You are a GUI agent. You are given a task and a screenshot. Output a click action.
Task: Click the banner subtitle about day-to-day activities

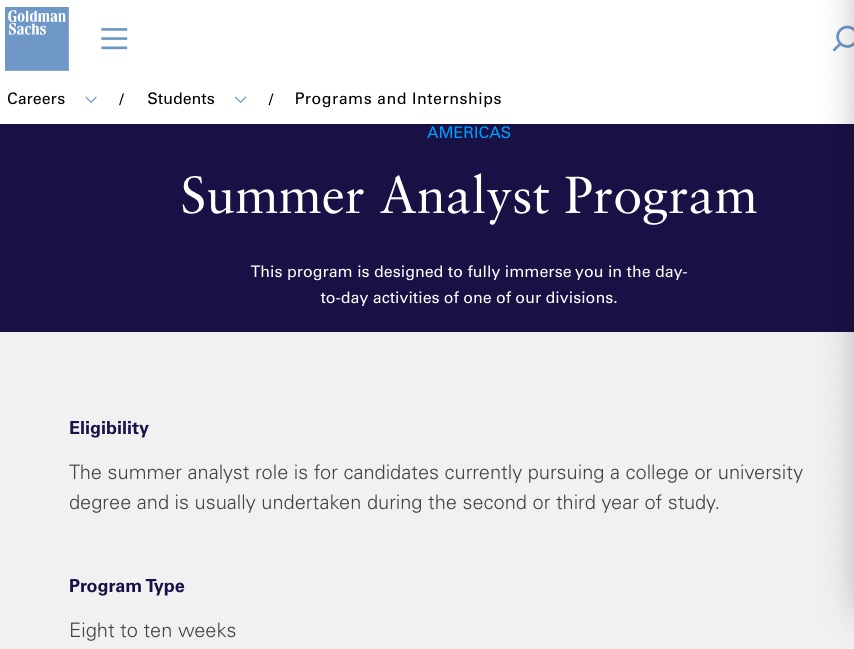pos(469,284)
